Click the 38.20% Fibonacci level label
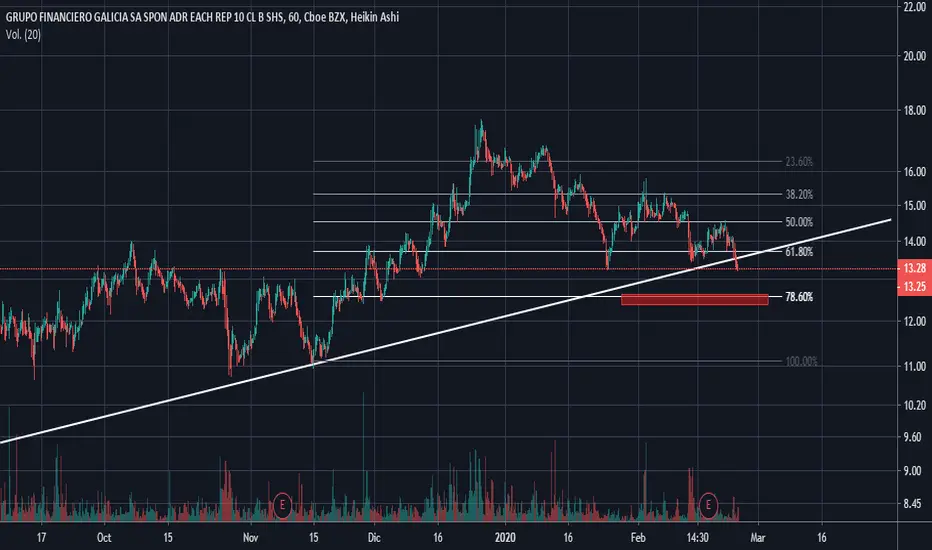The height and width of the screenshot is (550, 932). point(799,195)
